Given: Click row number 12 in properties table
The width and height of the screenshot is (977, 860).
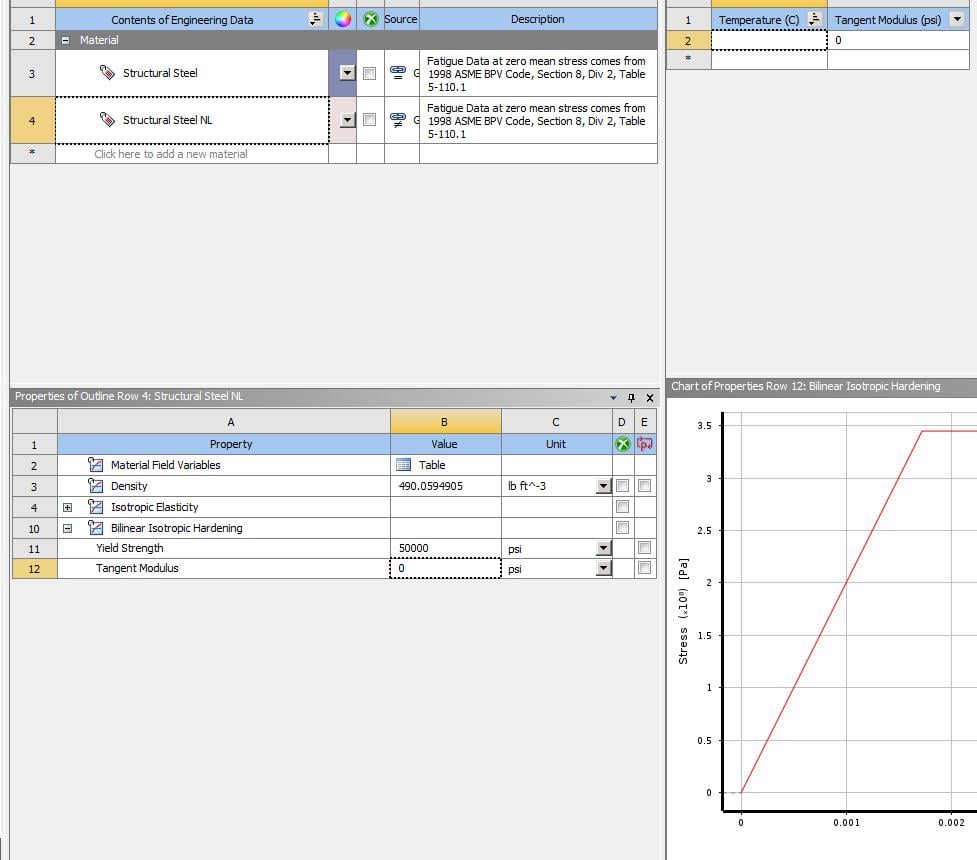Looking at the screenshot, I should click(x=34, y=568).
